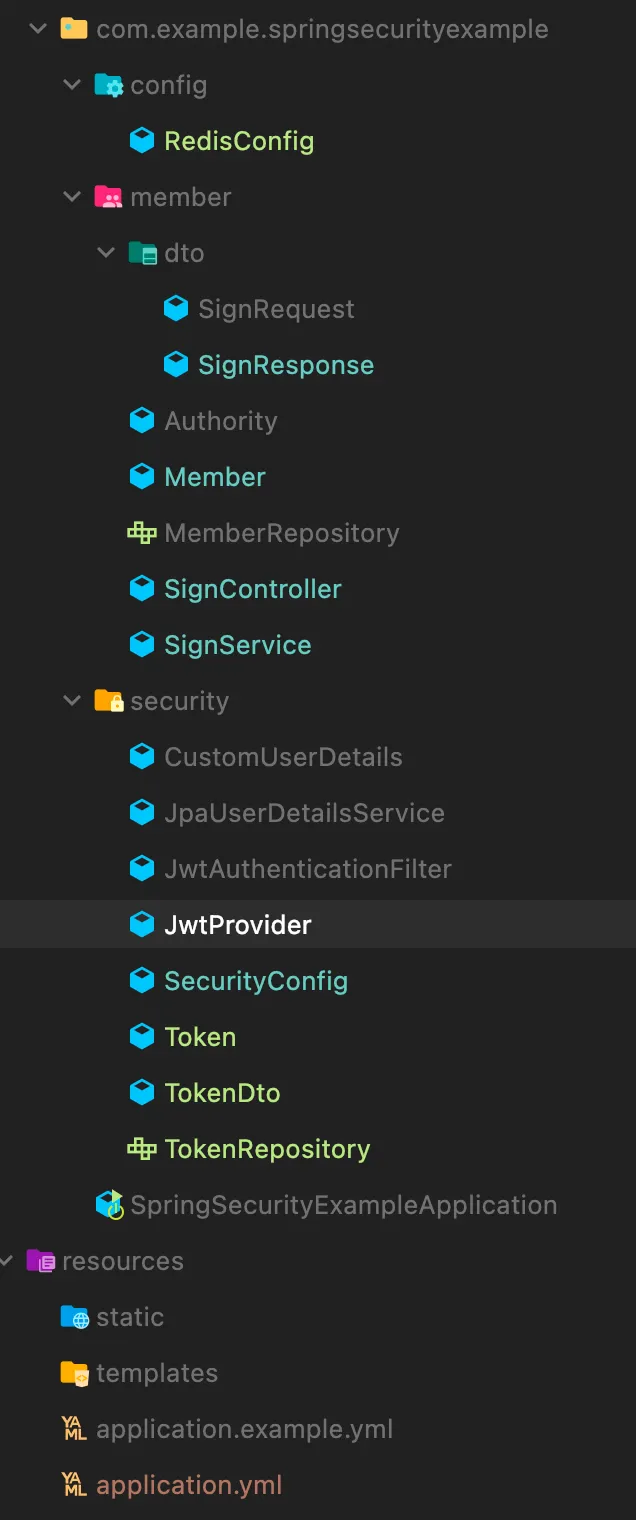Open the JwtProvider file
Image resolution: width=636 pixels, height=1520 pixels.
pos(238,925)
